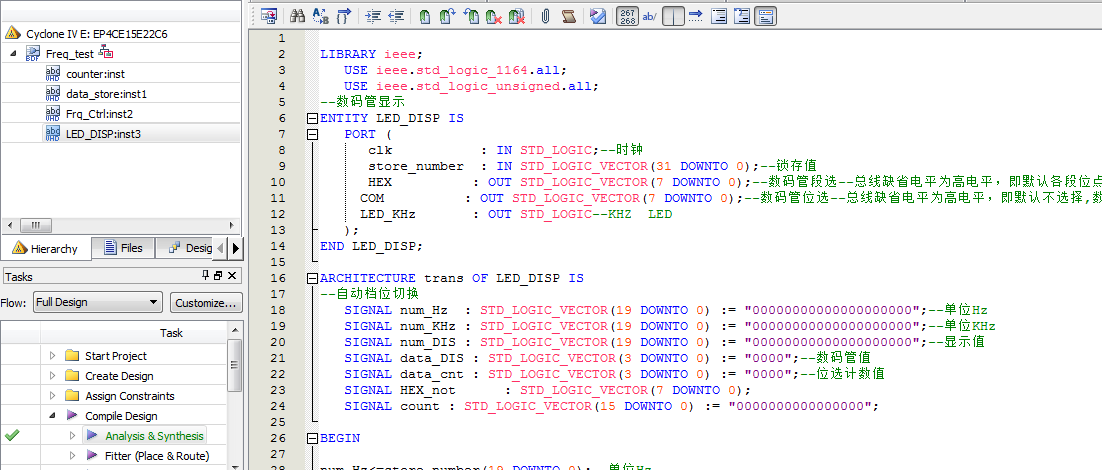Viewport: 1102px width, 470px height.
Task: Expand the Start Project task folder
Action: pyautogui.click(x=54, y=356)
